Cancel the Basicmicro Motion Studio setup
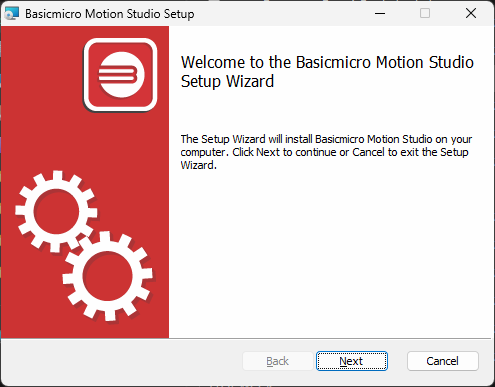 pyautogui.click(x=443, y=361)
